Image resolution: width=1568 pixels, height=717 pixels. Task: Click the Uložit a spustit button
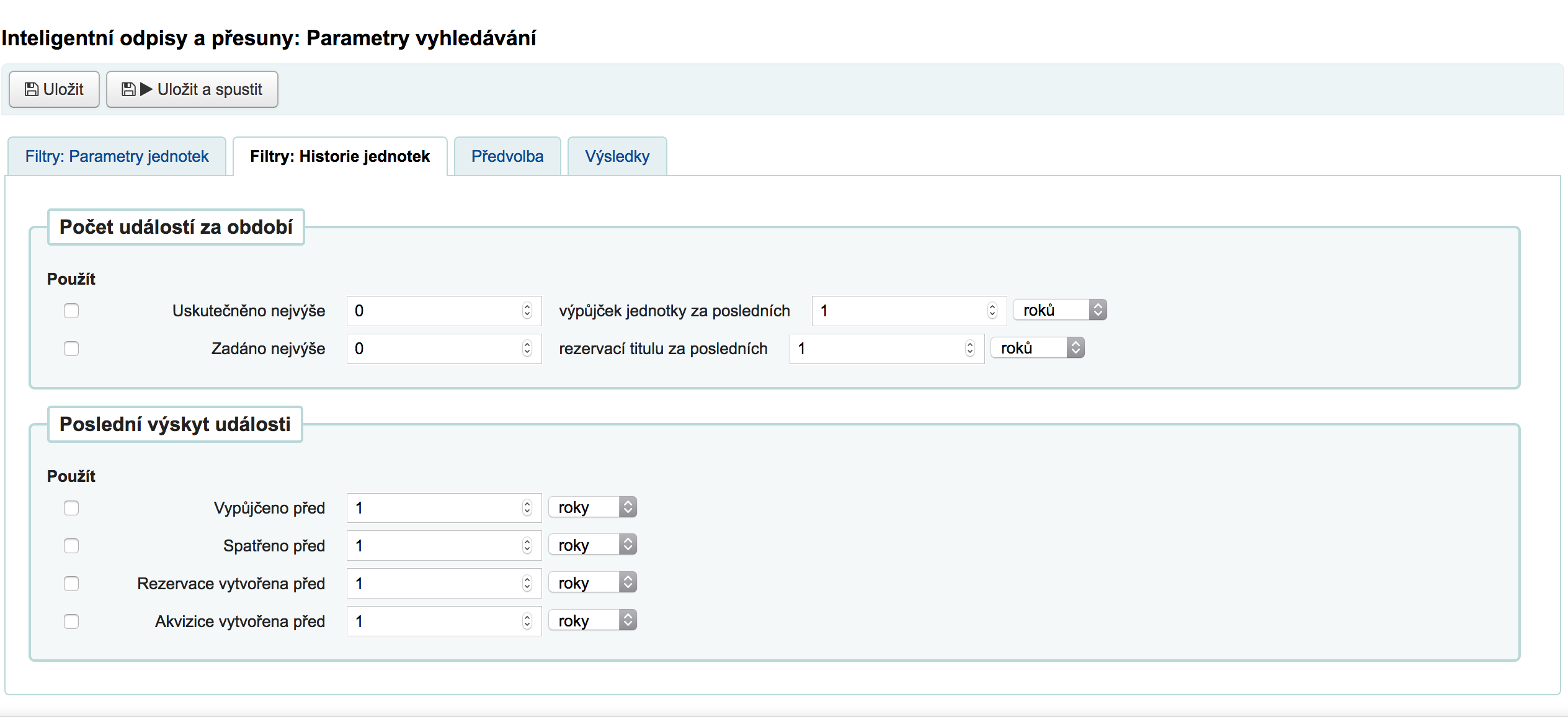click(192, 89)
